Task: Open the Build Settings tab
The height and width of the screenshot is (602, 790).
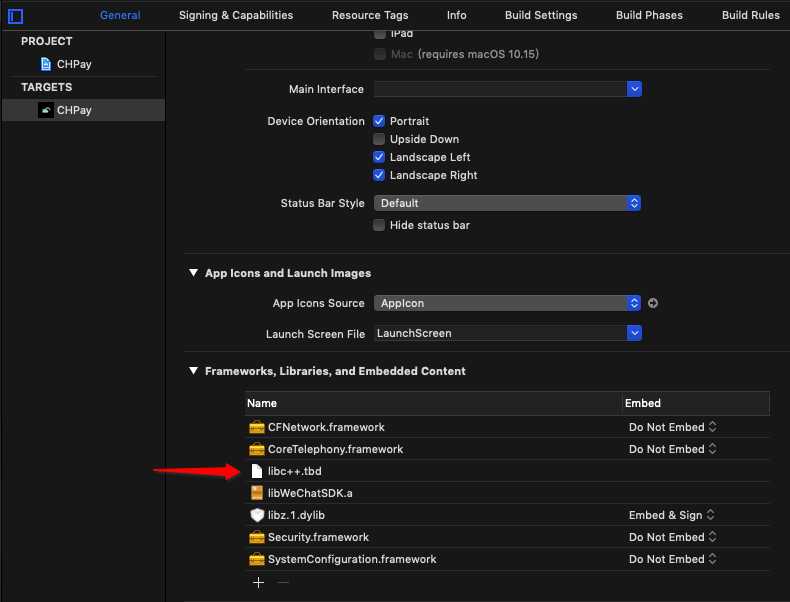Action: pyautogui.click(x=541, y=16)
